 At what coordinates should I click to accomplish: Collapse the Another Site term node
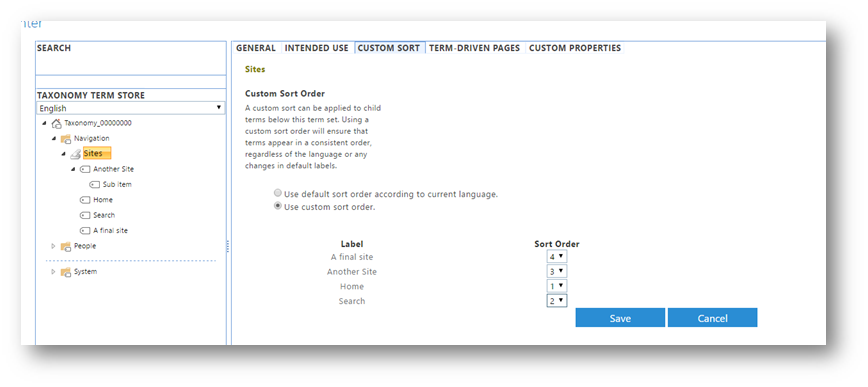(74, 169)
